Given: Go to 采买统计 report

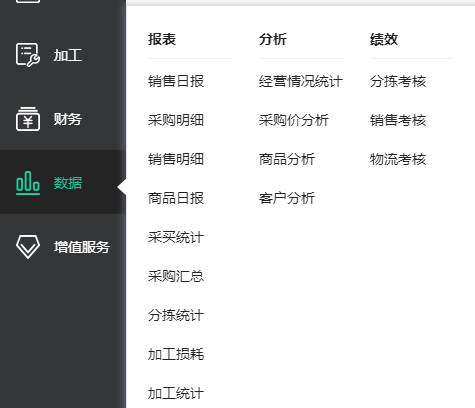Looking at the screenshot, I should pos(176,237).
